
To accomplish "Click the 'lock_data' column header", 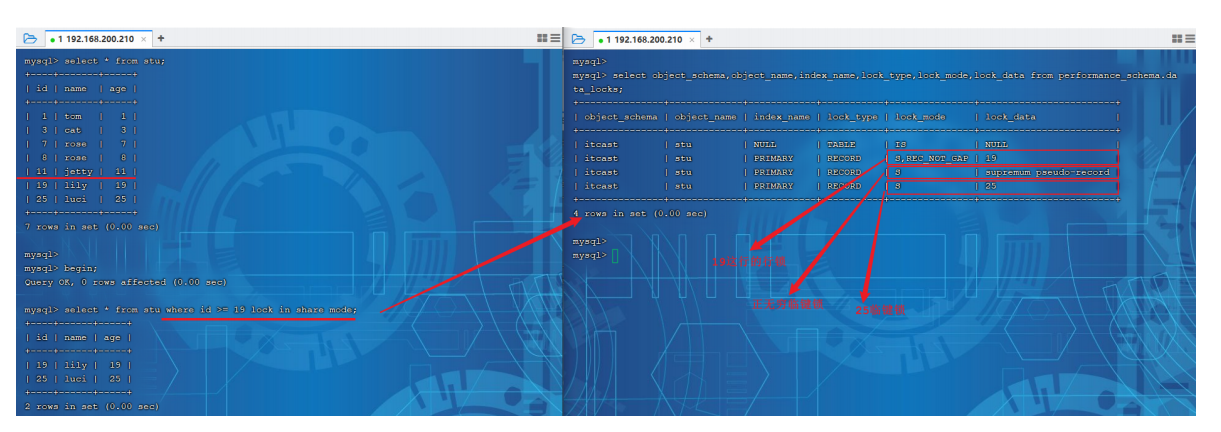I will pyautogui.click(x=1010, y=117).
